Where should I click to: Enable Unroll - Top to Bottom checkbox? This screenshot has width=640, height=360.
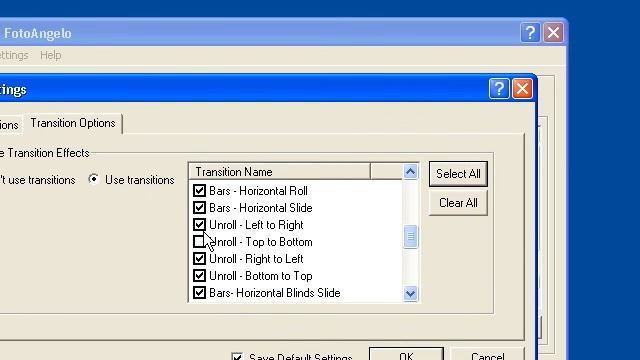pos(199,242)
